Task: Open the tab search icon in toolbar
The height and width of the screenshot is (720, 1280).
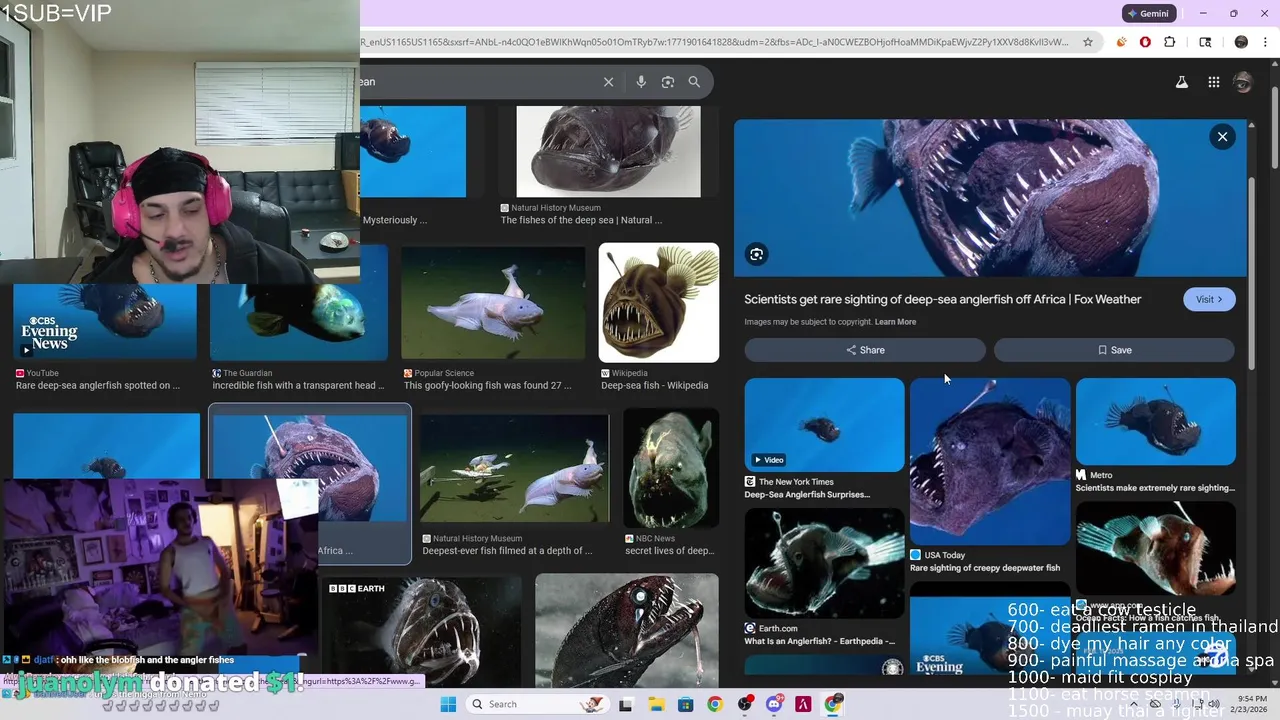Action: 1205,42
